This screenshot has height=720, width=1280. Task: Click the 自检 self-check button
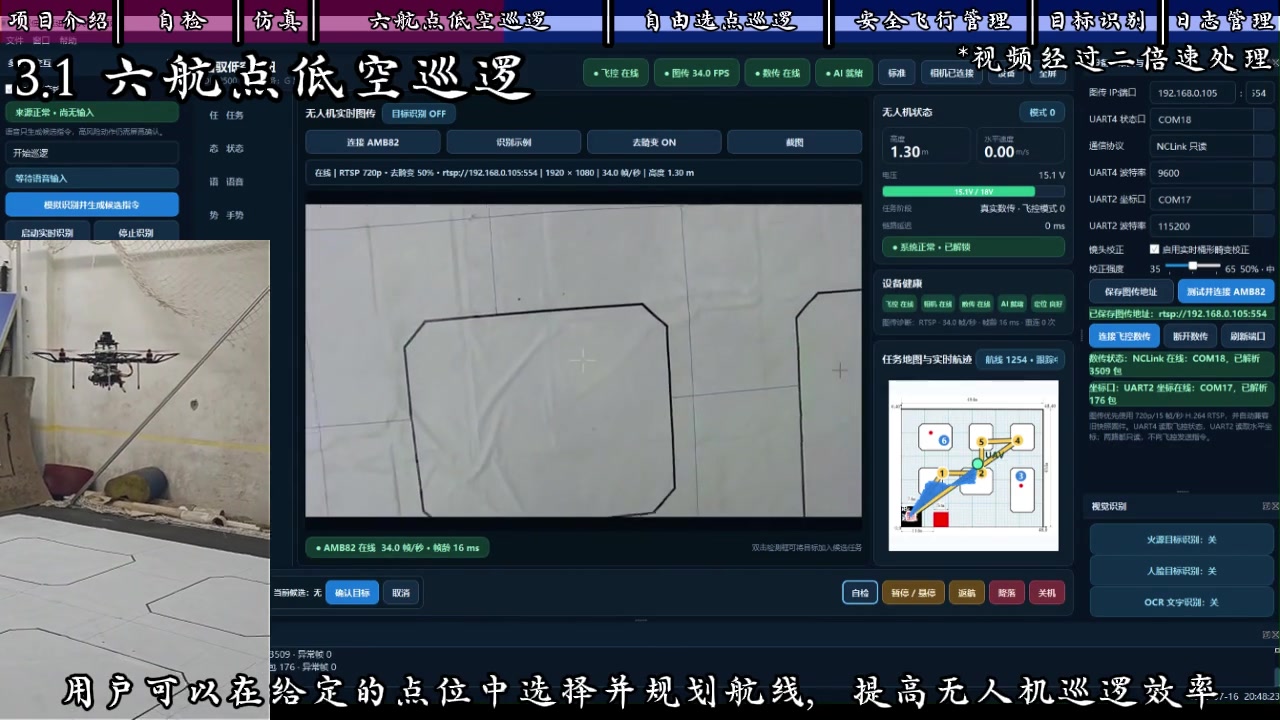click(860, 593)
